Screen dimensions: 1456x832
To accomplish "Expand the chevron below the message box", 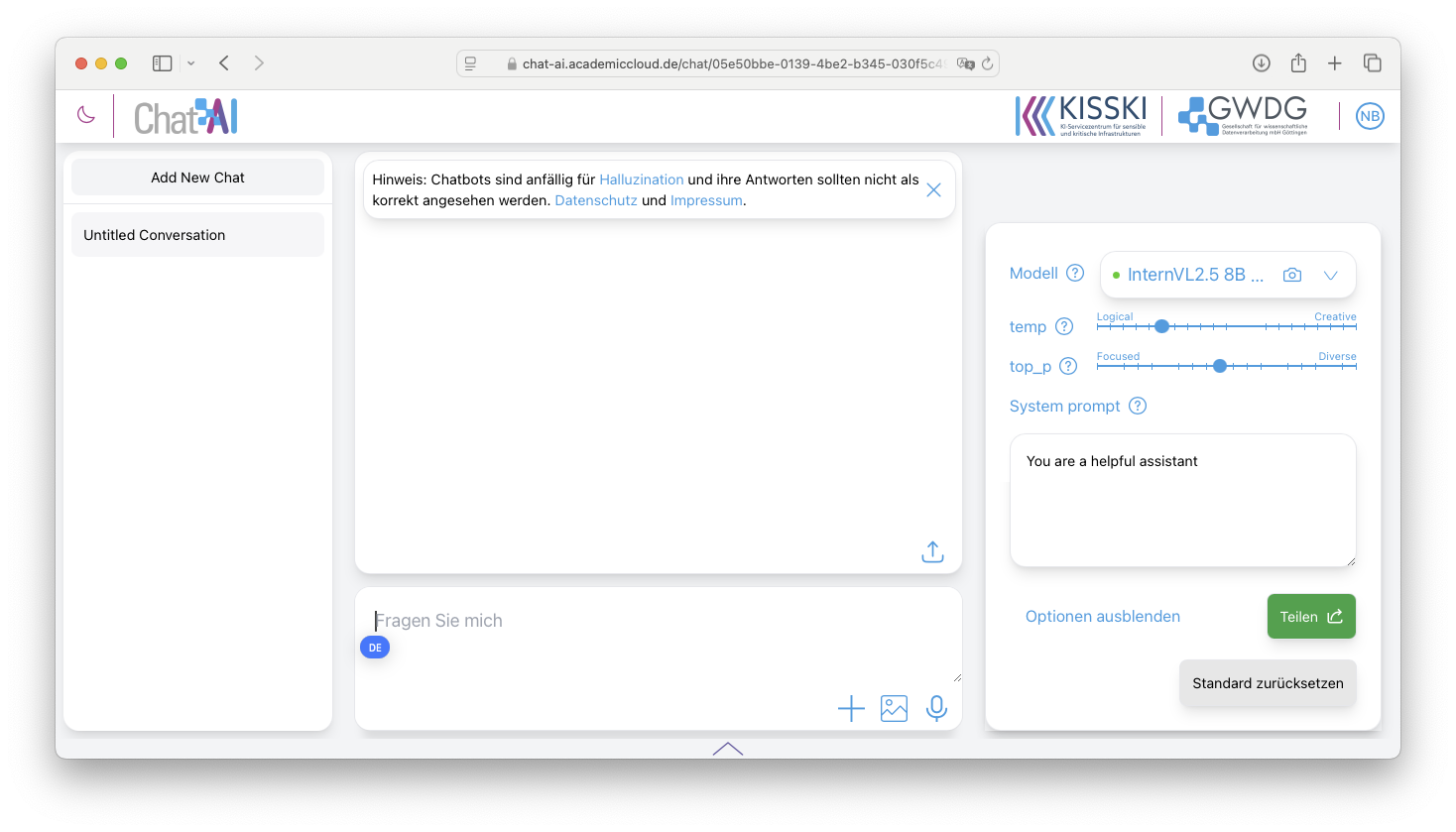I will [727, 749].
